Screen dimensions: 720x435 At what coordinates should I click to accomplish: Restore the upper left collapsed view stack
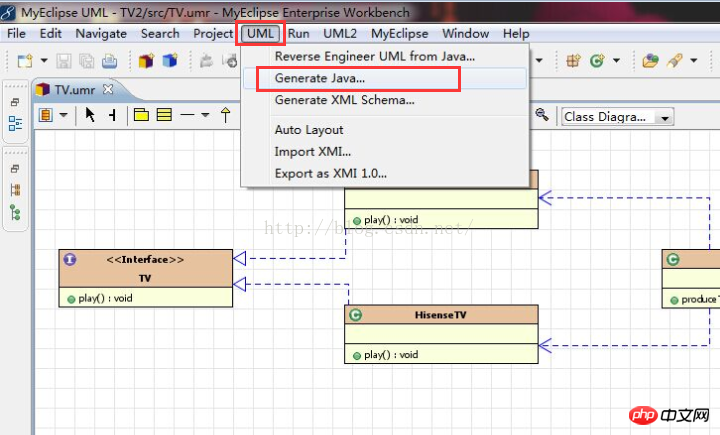pos(15,102)
